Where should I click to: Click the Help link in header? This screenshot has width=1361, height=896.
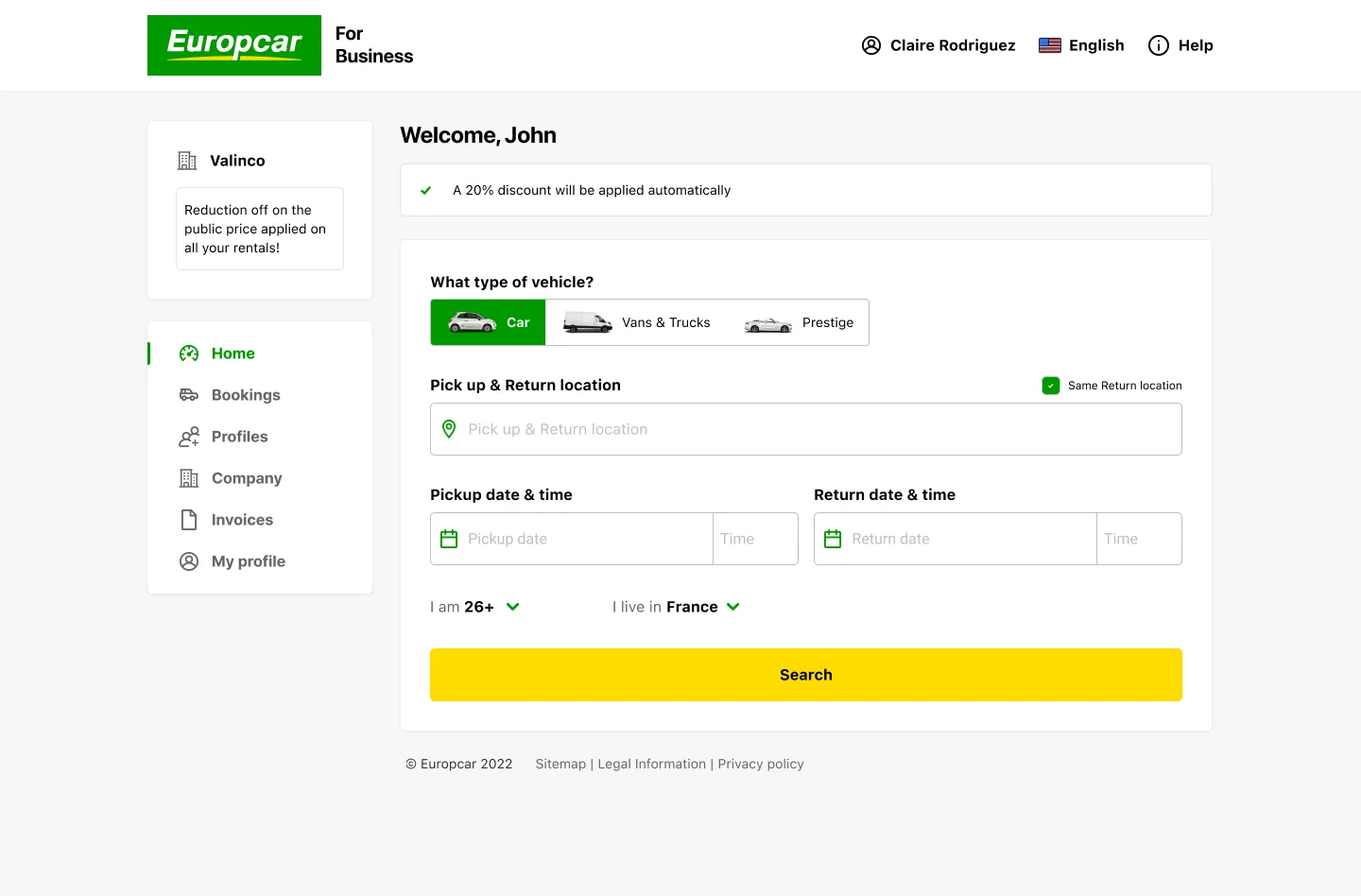1196,45
